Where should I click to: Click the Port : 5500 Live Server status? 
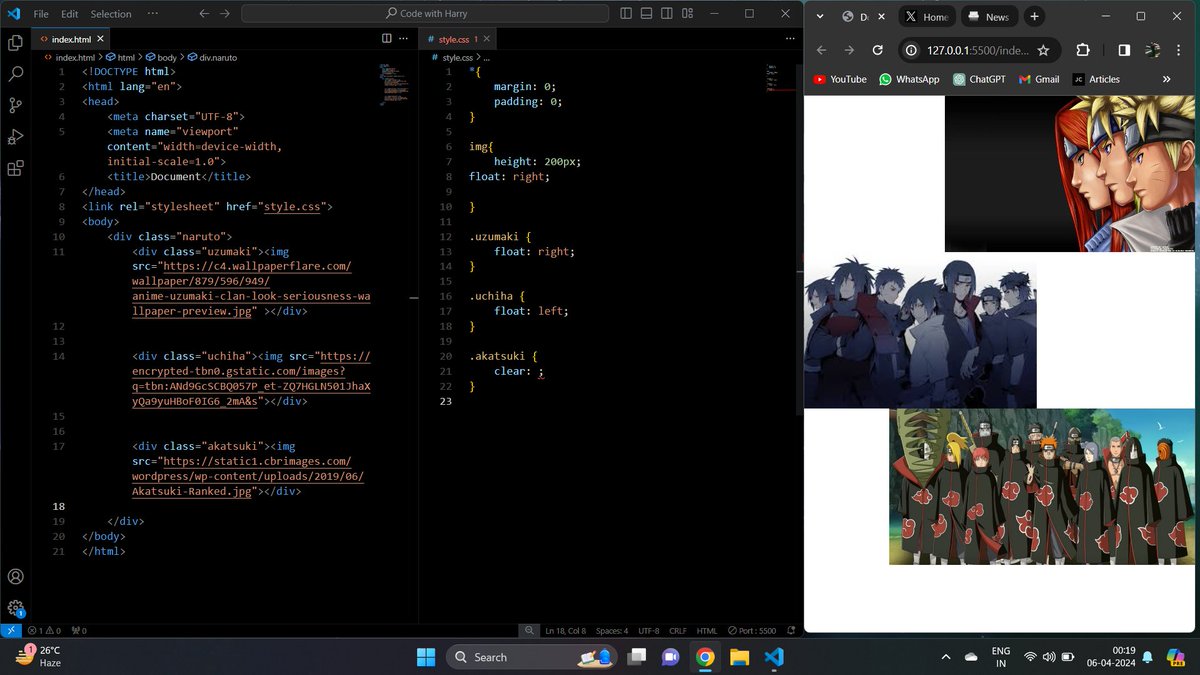(x=753, y=631)
